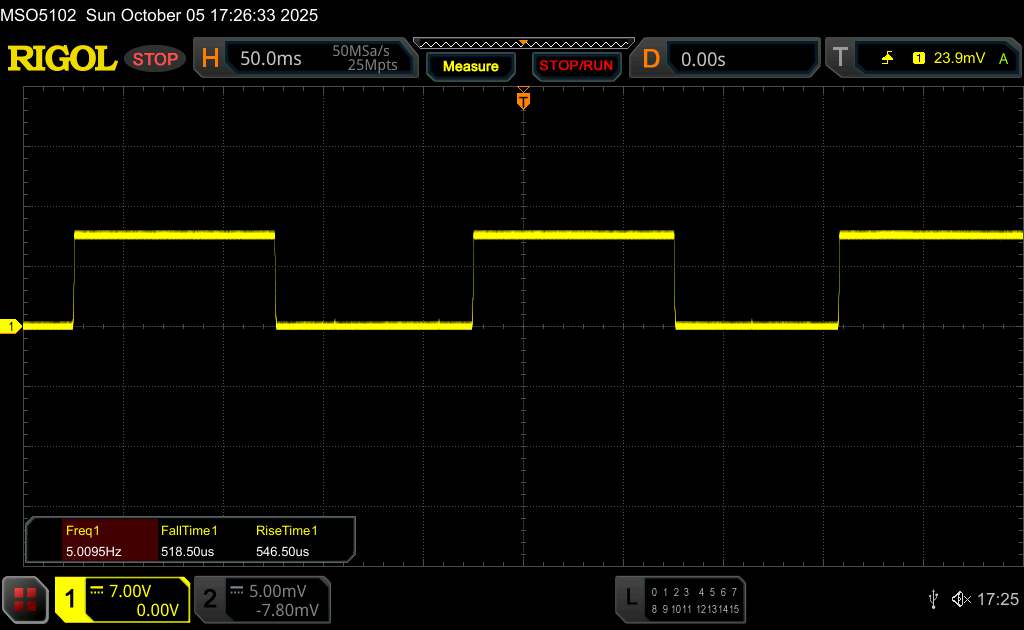Click the channel 1 ground level marker
Viewport: 1024px width, 630px height.
(x=12, y=327)
